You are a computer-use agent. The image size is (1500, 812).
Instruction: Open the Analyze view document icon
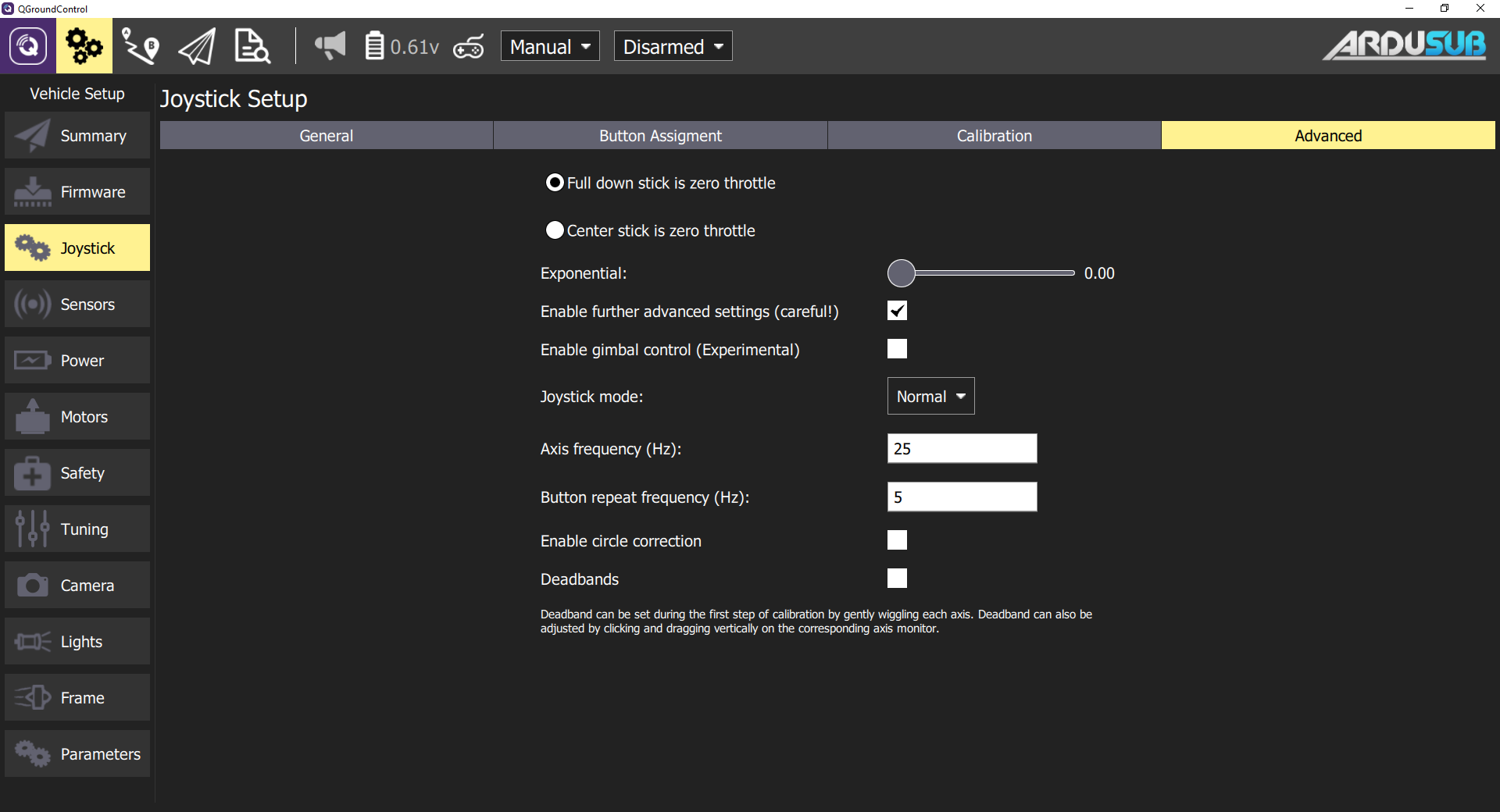point(252,47)
